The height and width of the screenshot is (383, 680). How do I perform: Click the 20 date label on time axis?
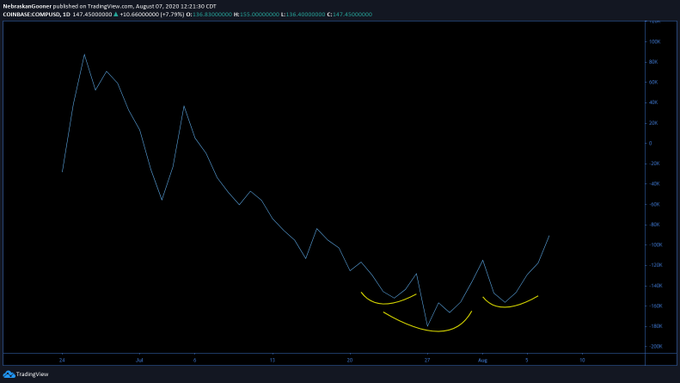pyautogui.click(x=350, y=360)
